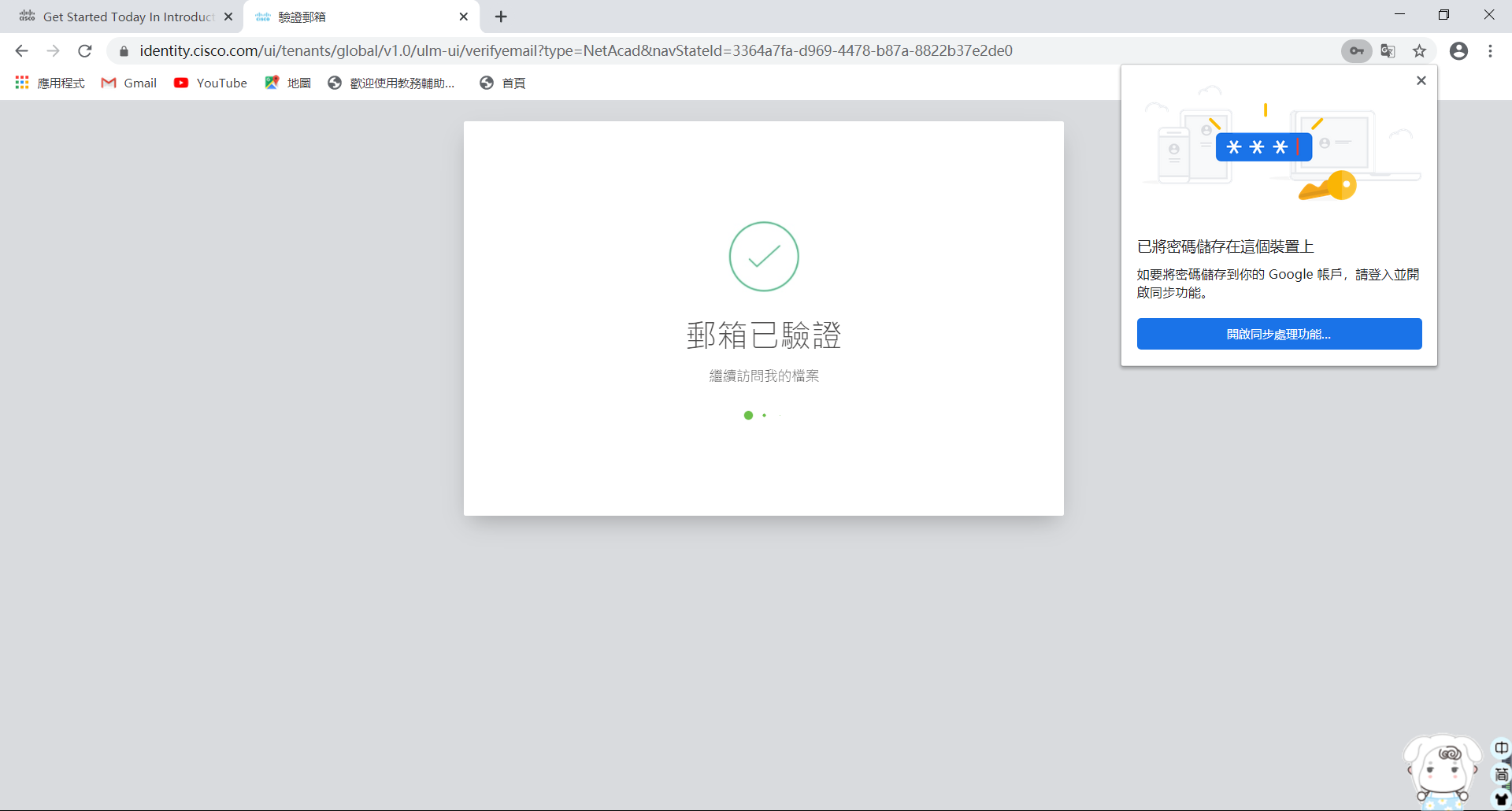1512x811 pixels.
Task: Open the Google Translate page icon
Action: (x=1388, y=51)
